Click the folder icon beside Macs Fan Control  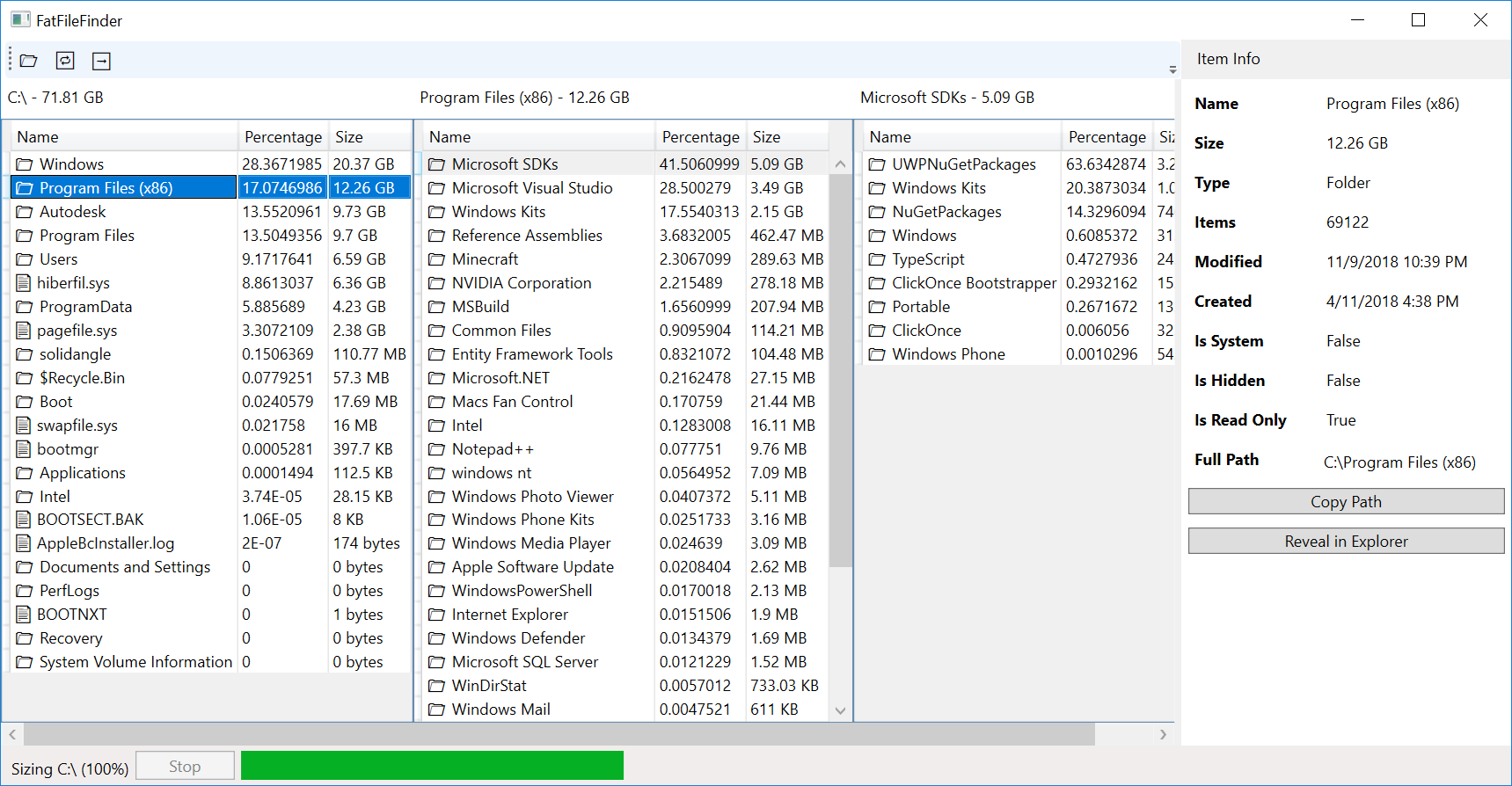click(x=437, y=402)
